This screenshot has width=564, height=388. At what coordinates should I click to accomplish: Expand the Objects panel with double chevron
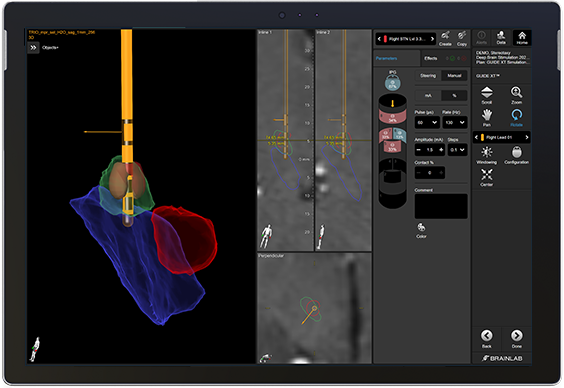pyautogui.click(x=33, y=47)
